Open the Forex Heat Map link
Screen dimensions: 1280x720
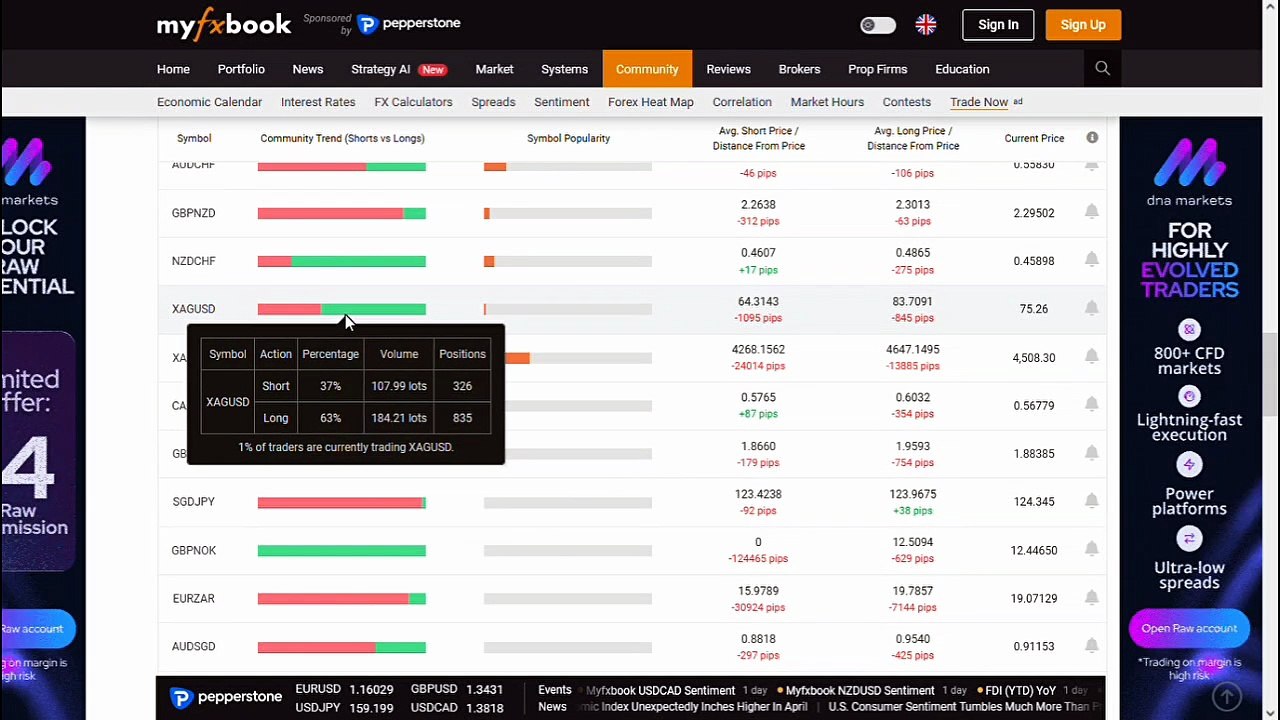pyautogui.click(x=650, y=102)
